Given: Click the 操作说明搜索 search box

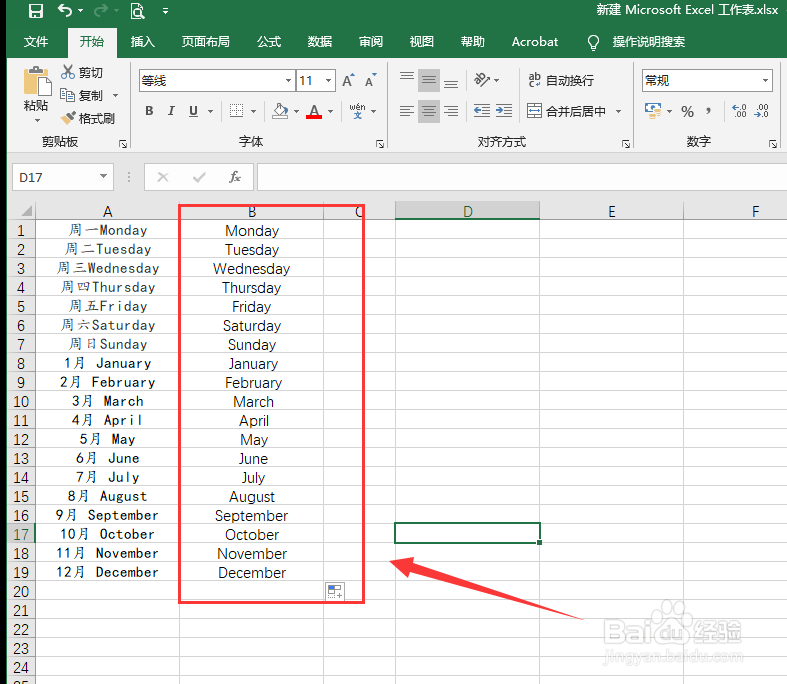Looking at the screenshot, I should pyautogui.click(x=648, y=42).
